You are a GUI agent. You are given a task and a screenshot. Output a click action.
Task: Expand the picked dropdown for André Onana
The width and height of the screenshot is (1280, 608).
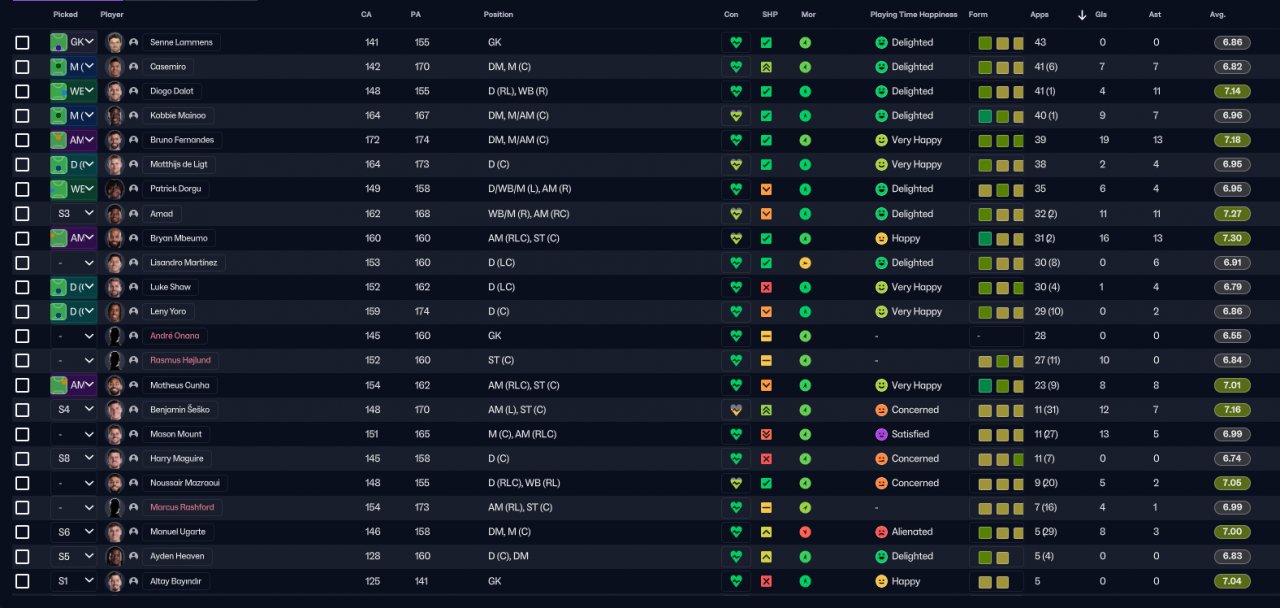click(75, 336)
